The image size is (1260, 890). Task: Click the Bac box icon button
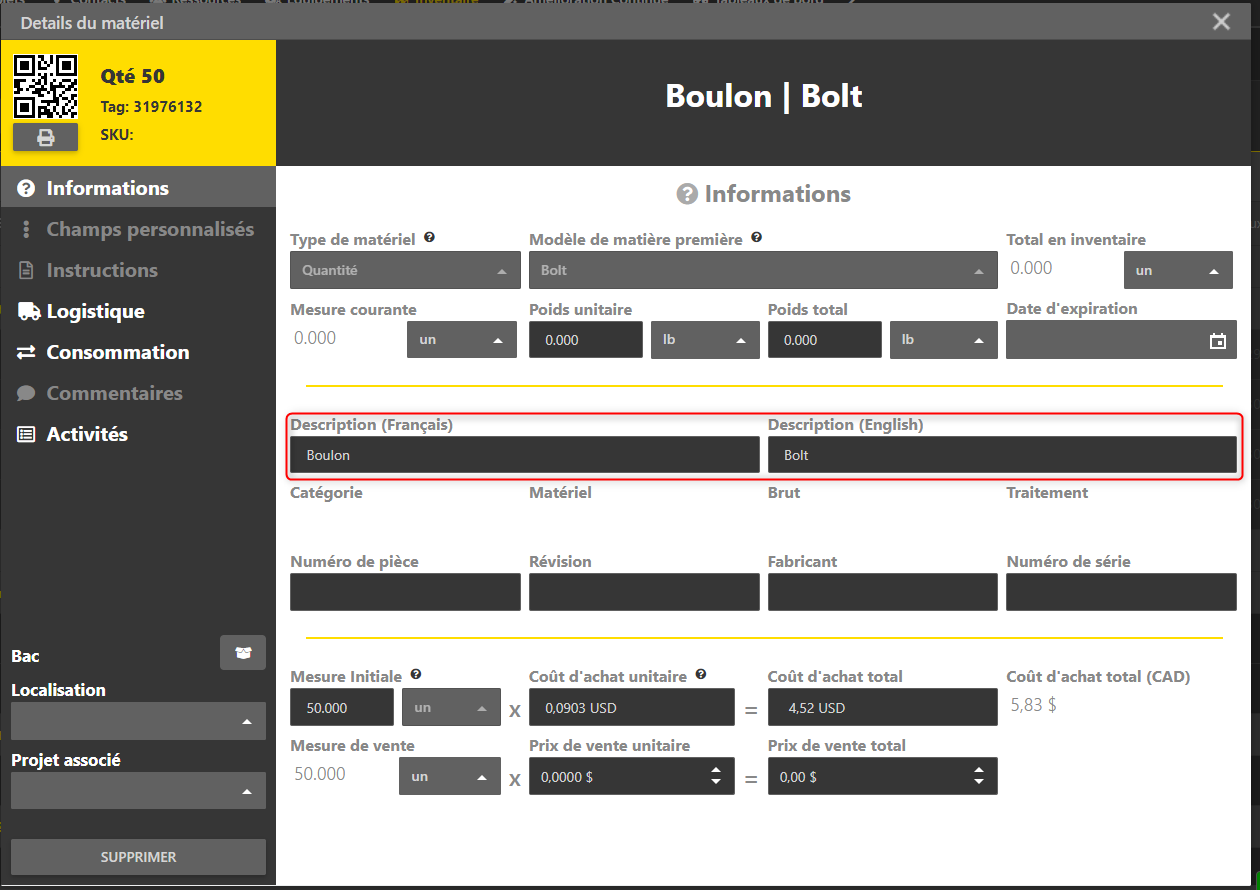point(243,653)
